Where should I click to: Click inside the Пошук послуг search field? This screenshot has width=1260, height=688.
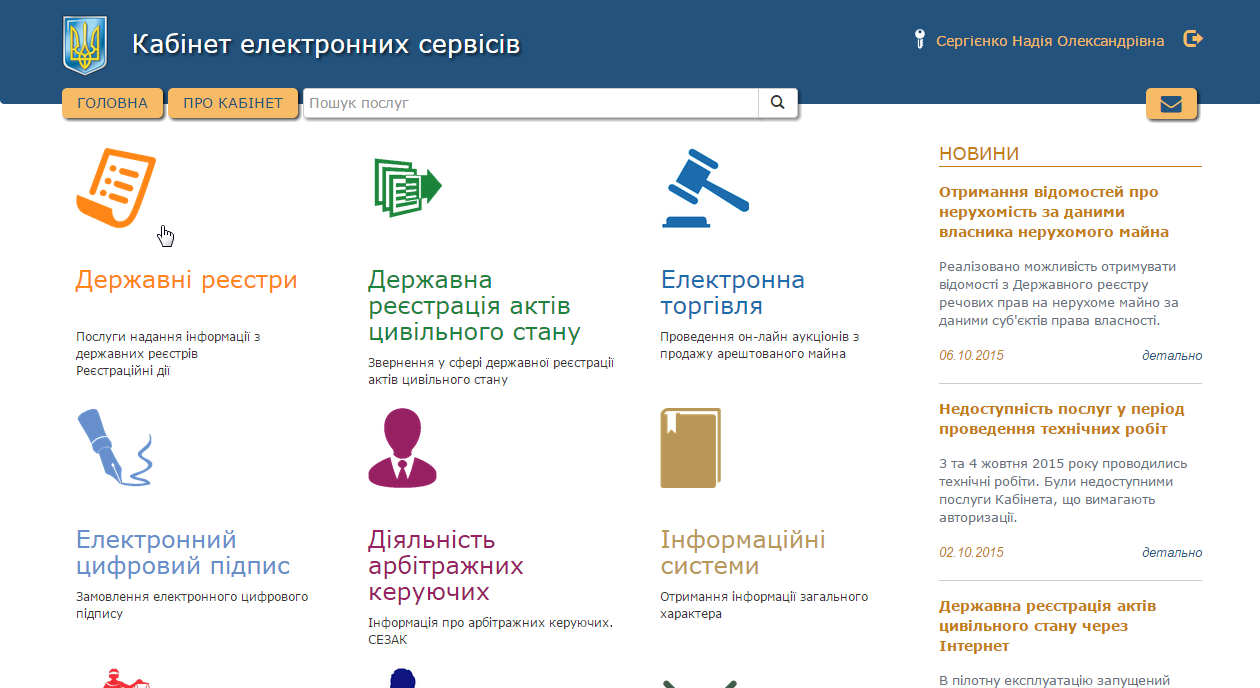pyautogui.click(x=530, y=103)
